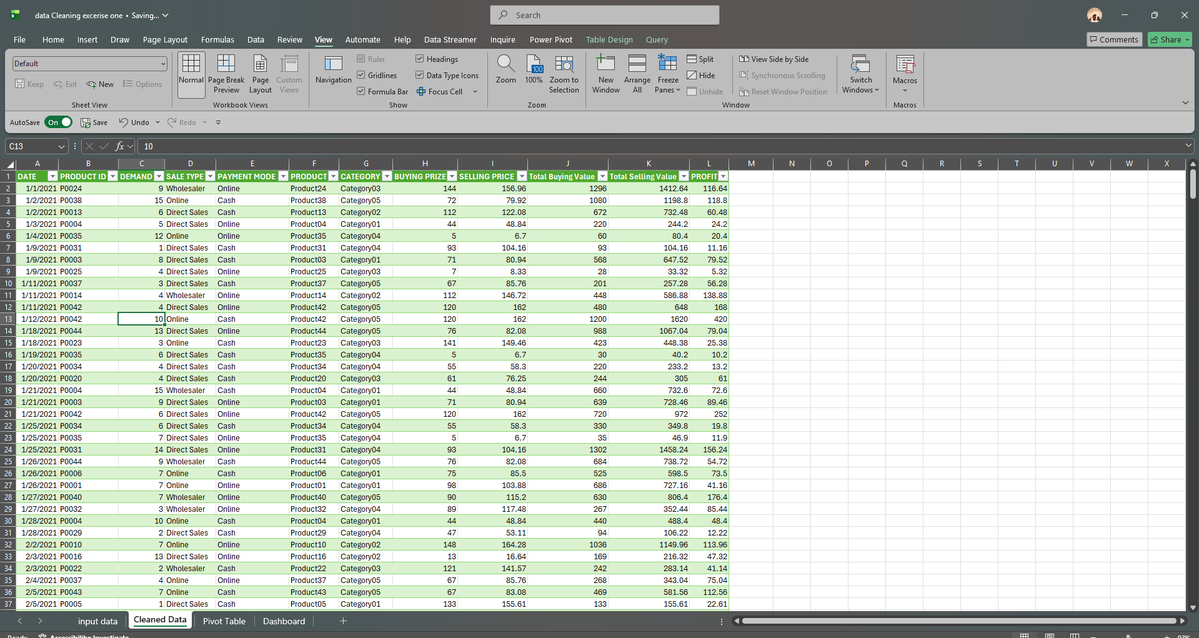The width and height of the screenshot is (1199, 638).
Task: Click the Insert Function fx icon
Action: click(119, 146)
